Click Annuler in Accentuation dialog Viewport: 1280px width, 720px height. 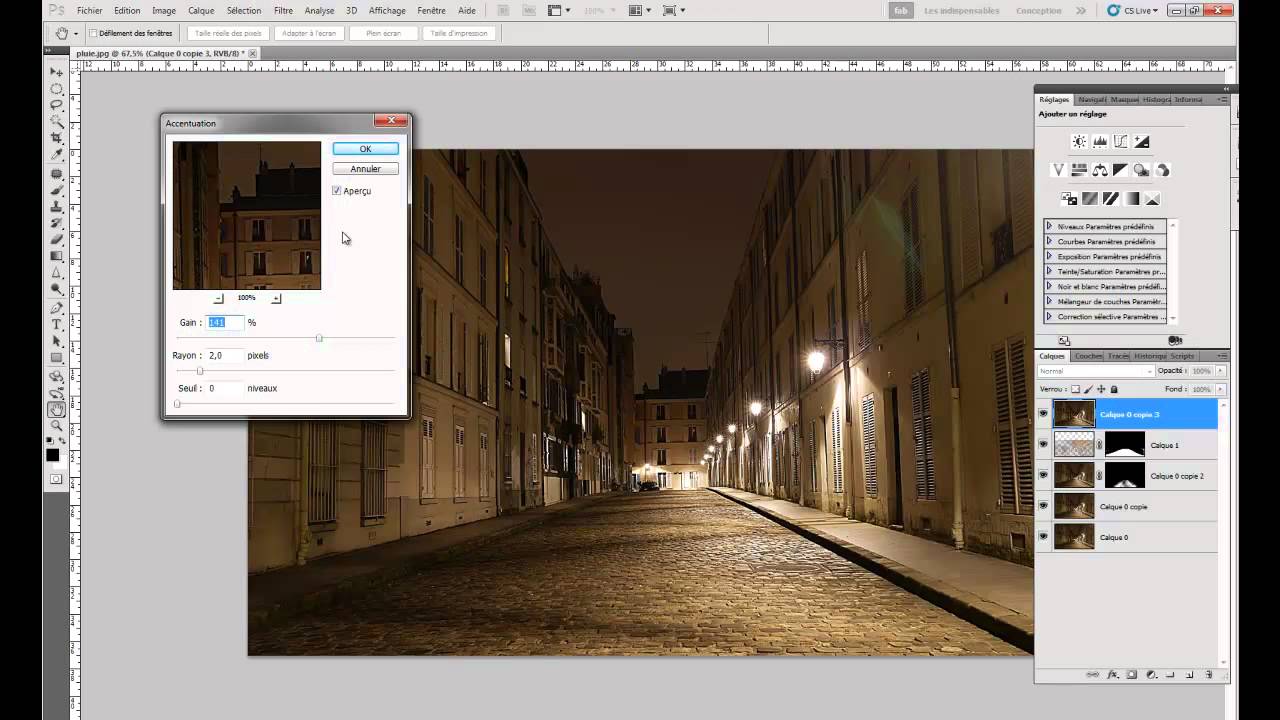365,169
